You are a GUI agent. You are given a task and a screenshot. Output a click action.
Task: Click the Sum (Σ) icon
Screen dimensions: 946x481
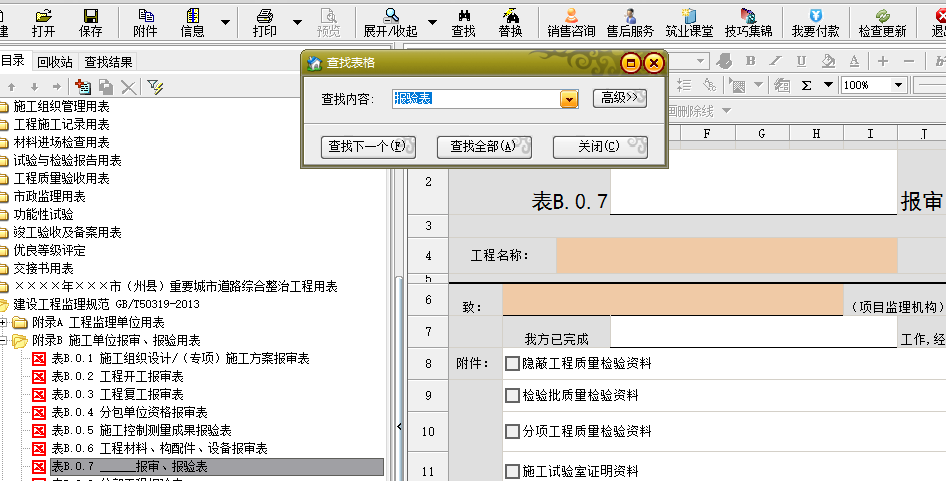806,85
